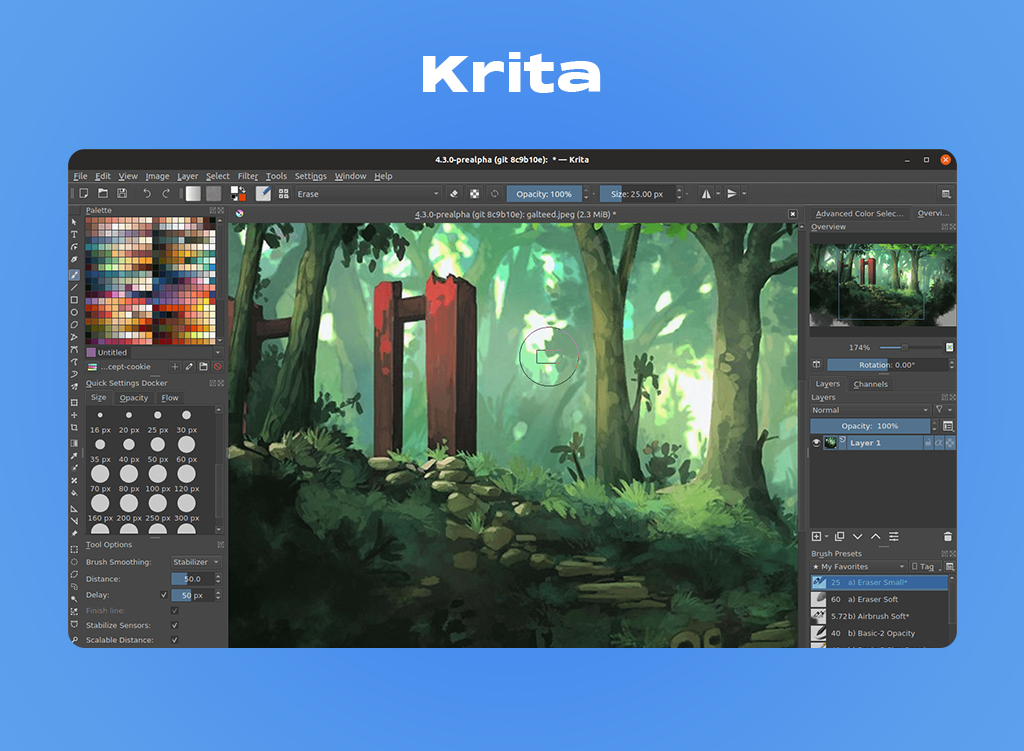Image resolution: width=1024 pixels, height=751 pixels.
Task: Expand the My Favorites brush tag dropdown
Action: click(859, 566)
